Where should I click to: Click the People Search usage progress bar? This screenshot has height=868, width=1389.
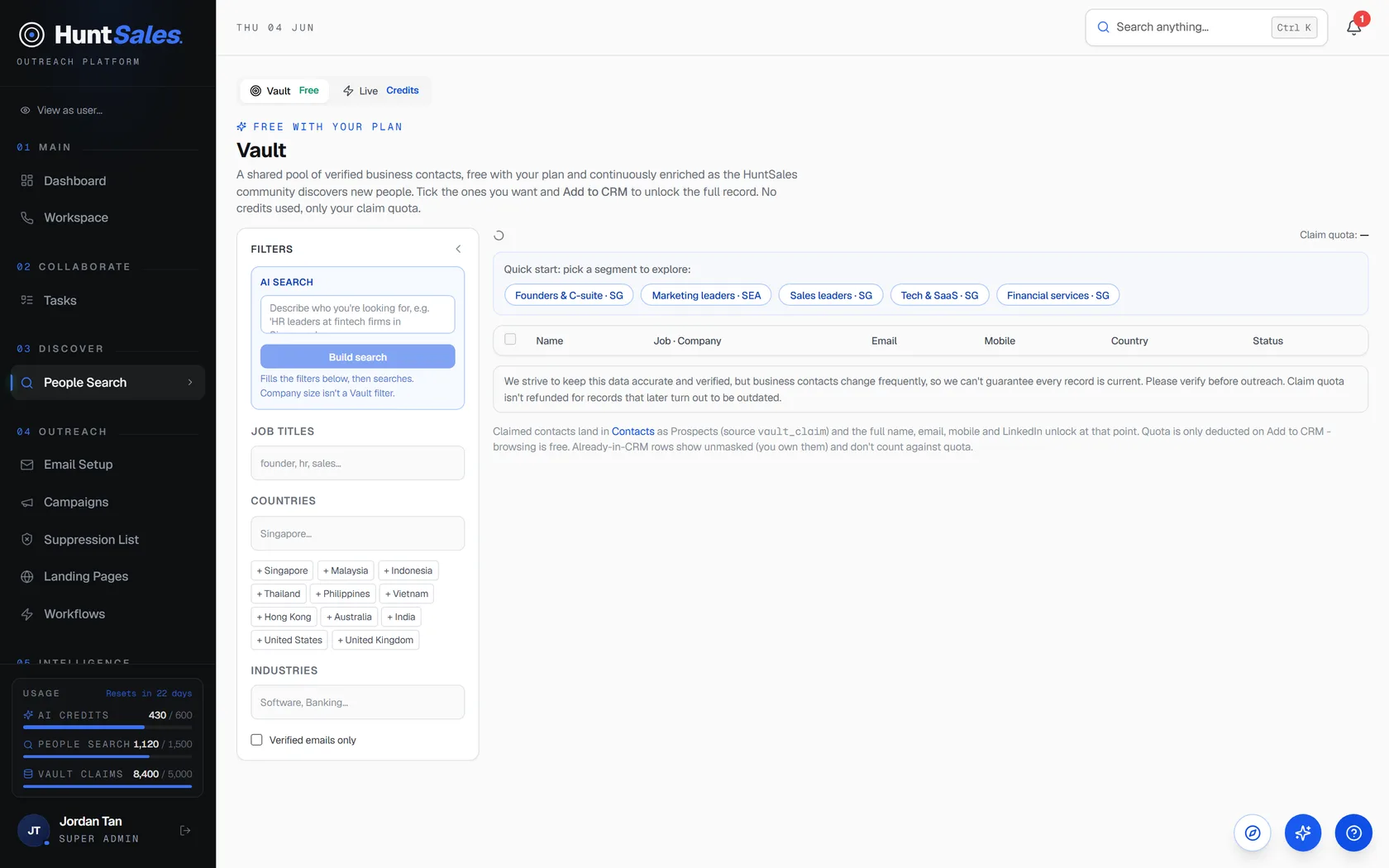[x=107, y=756]
